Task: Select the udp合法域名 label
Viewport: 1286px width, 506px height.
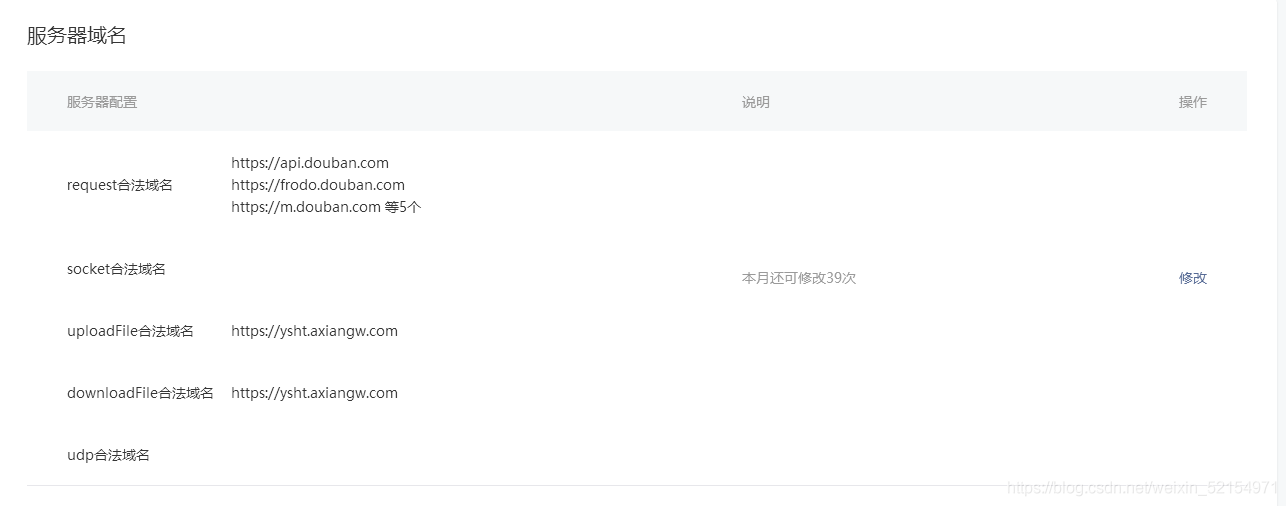Action: pos(108,455)
